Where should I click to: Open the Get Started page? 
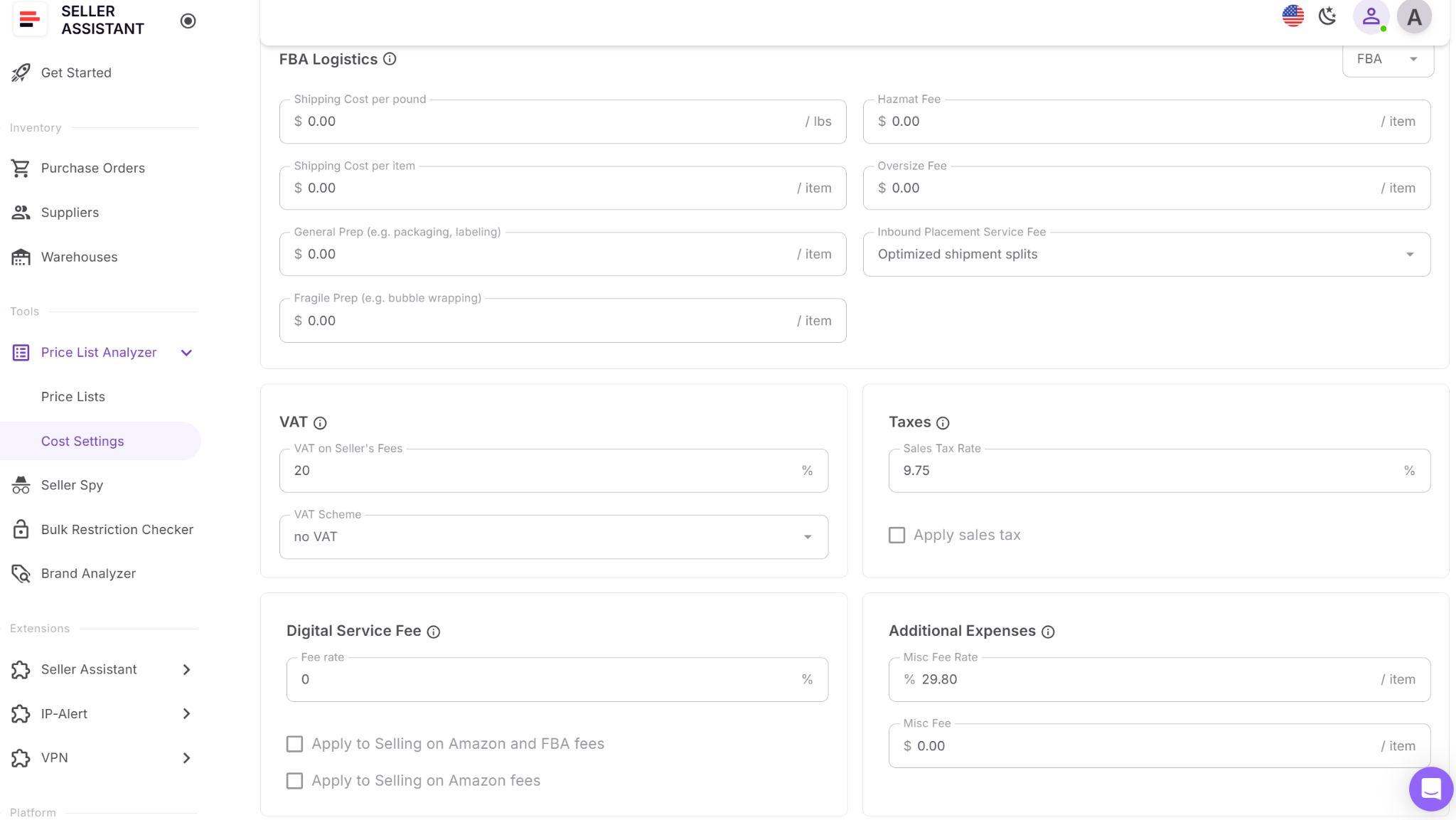76,73
